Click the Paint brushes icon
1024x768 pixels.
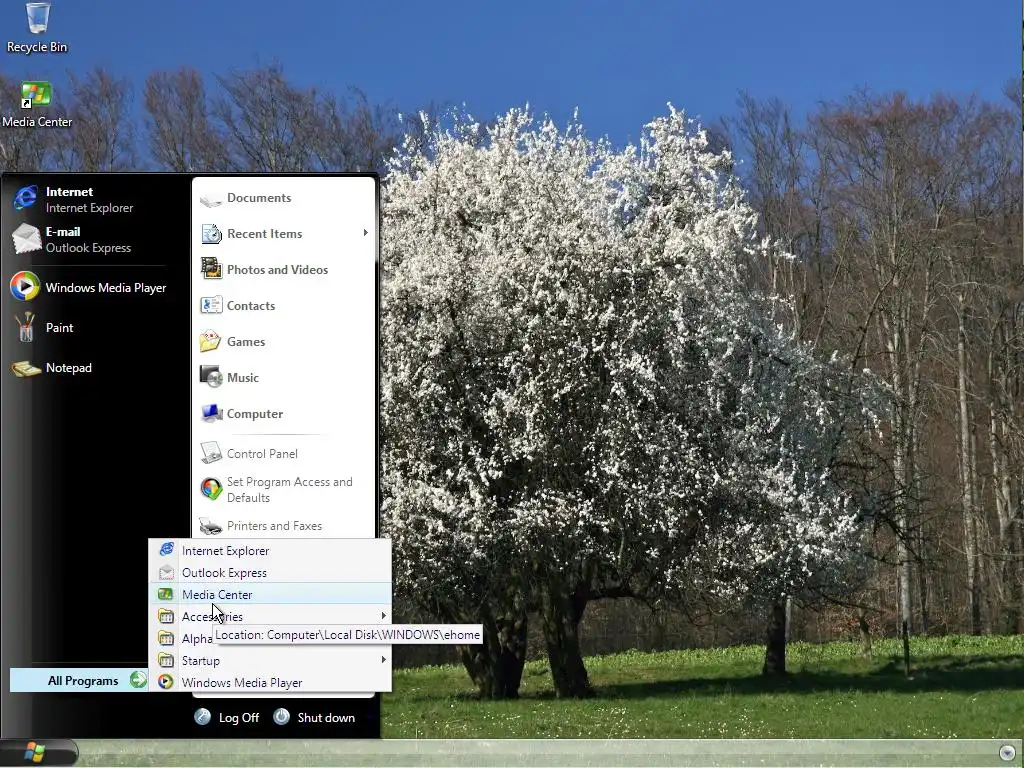pos(25,327)
